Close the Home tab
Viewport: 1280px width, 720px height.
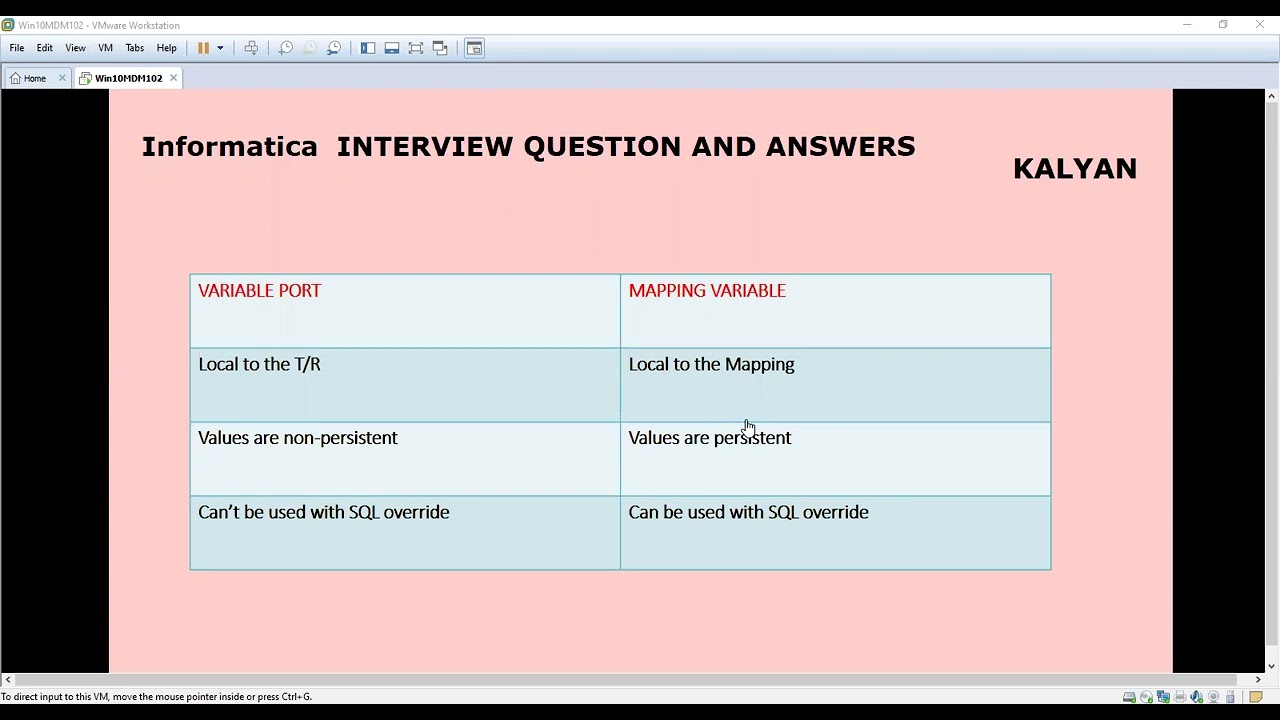pyautogui.click(x=62, y=78)
